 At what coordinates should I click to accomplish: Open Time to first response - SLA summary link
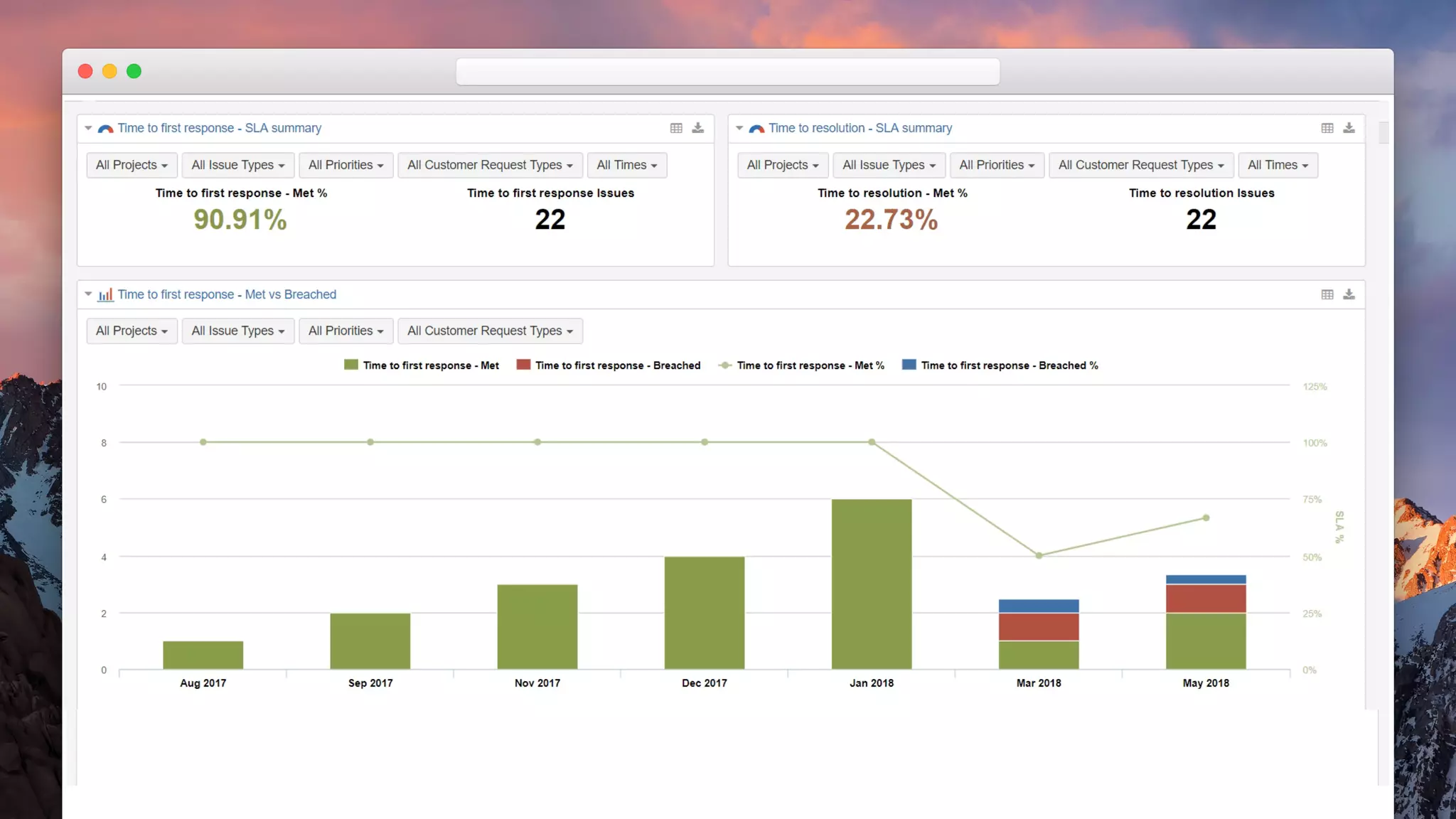tap(219, 128)
